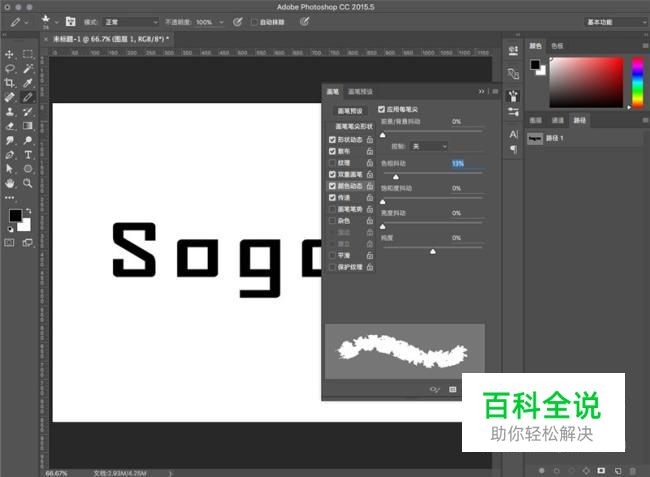Select the Dodge tool
Viewport: 650px width, 477px height.
[x=28, y=140]
